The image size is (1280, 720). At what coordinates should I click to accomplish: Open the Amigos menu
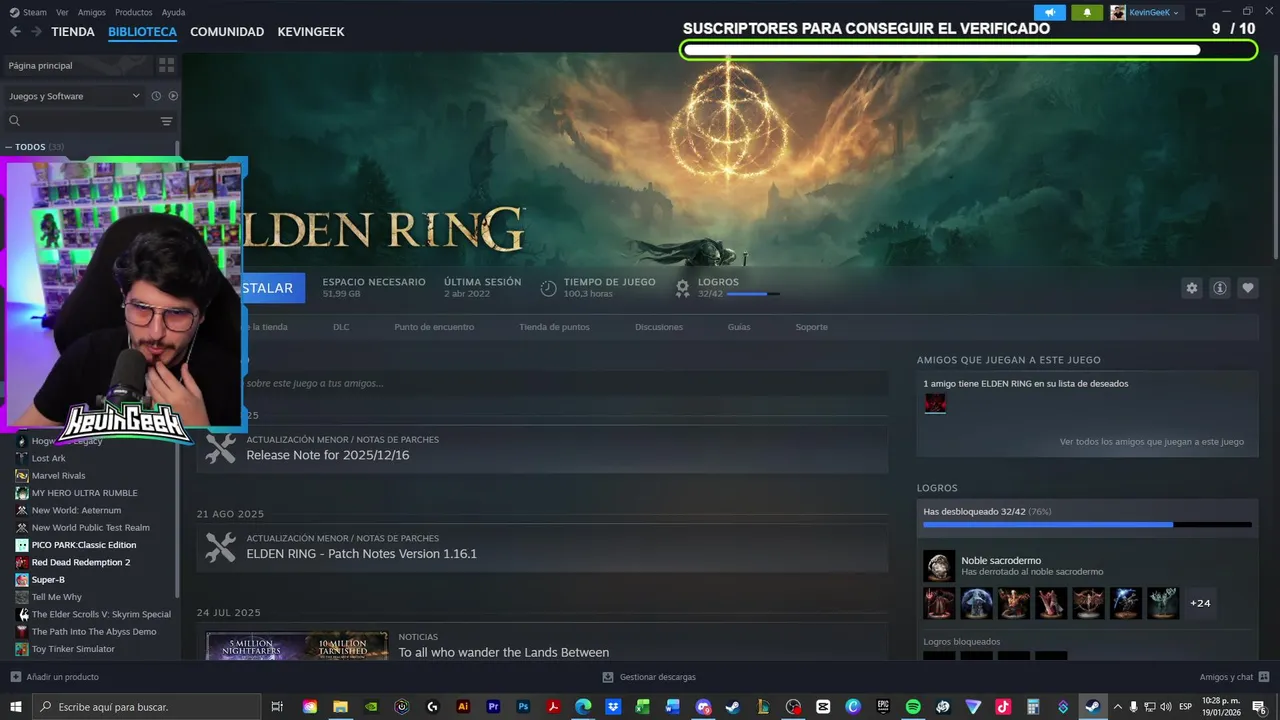(x=92, y=12)
